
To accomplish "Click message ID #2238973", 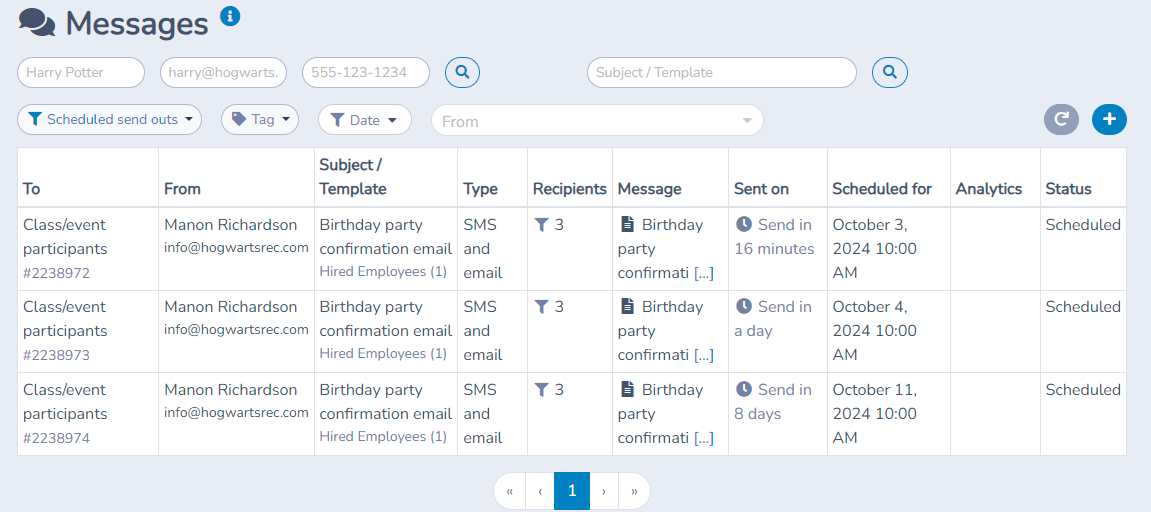I will pyautogui.click(x=57, y=356).
